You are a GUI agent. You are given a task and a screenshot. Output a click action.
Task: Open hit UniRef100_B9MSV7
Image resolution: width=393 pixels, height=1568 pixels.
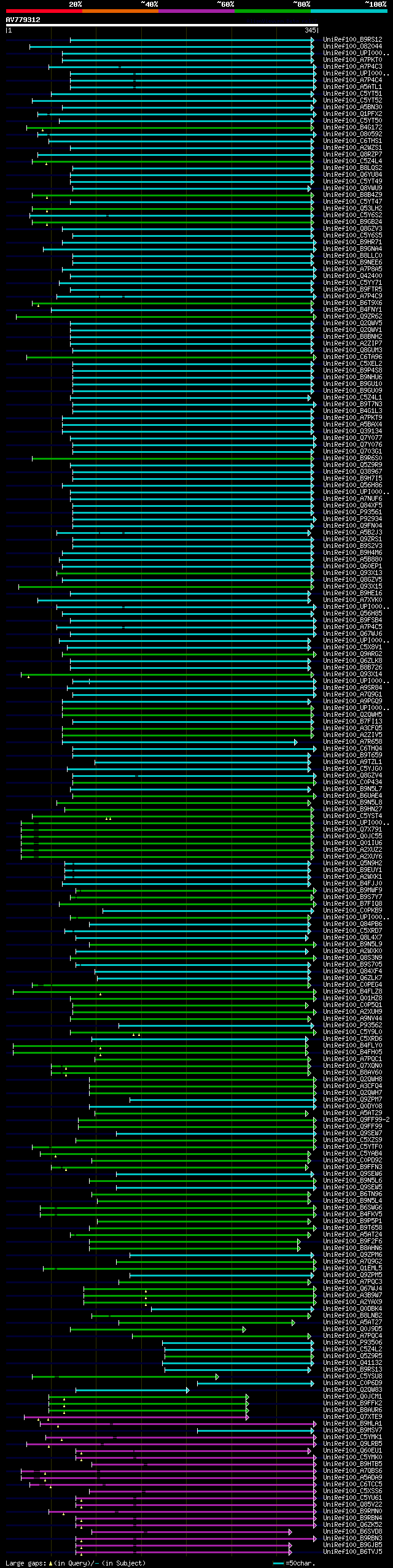pyautogui.click(x=352, y=1431)
